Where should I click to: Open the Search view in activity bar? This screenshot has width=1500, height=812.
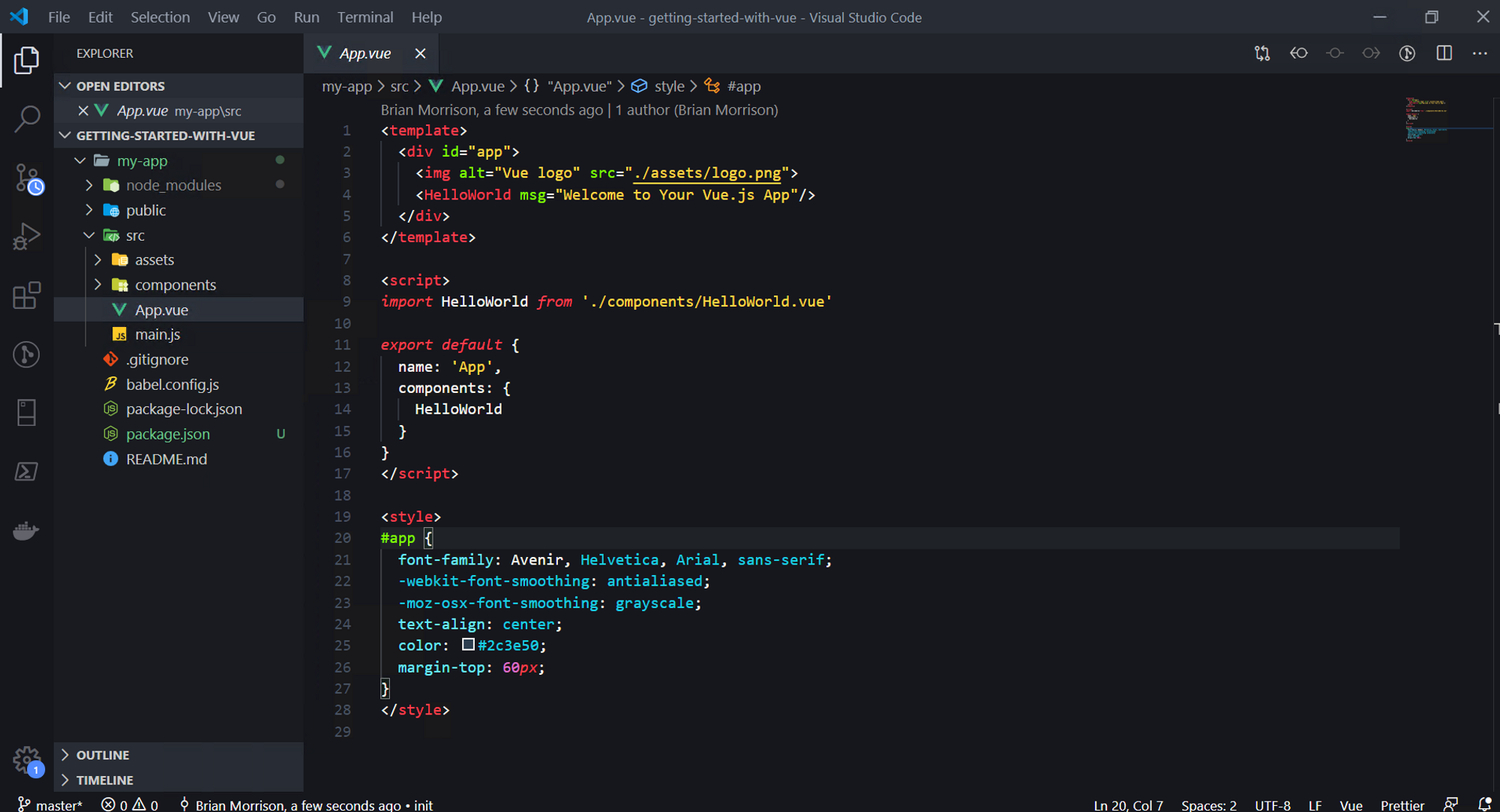click(x=26, y=118)
